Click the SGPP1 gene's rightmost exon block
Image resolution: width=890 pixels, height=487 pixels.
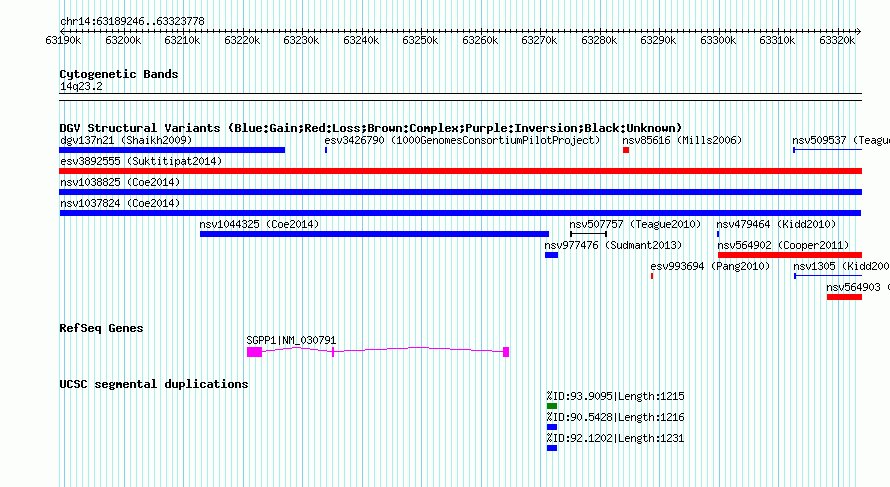(x=506, y=352)
